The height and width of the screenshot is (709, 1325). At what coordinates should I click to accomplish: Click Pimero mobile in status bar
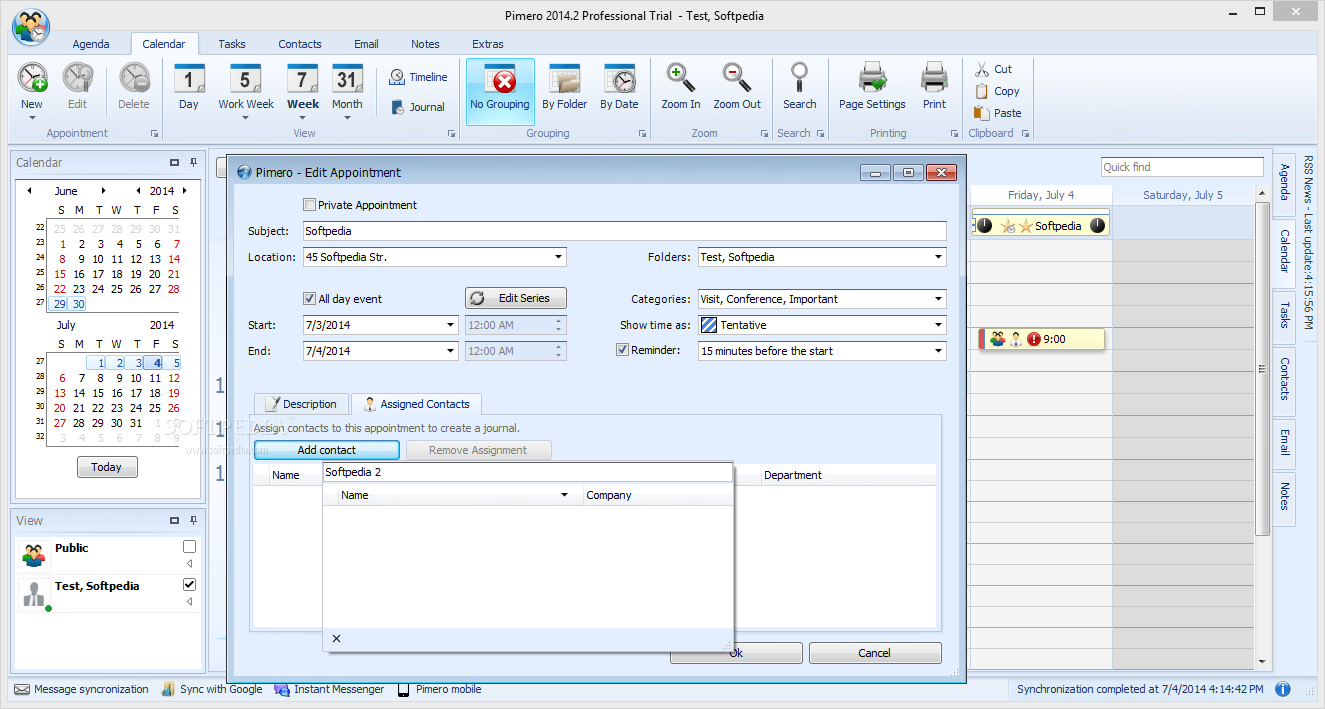click(439, 689)
